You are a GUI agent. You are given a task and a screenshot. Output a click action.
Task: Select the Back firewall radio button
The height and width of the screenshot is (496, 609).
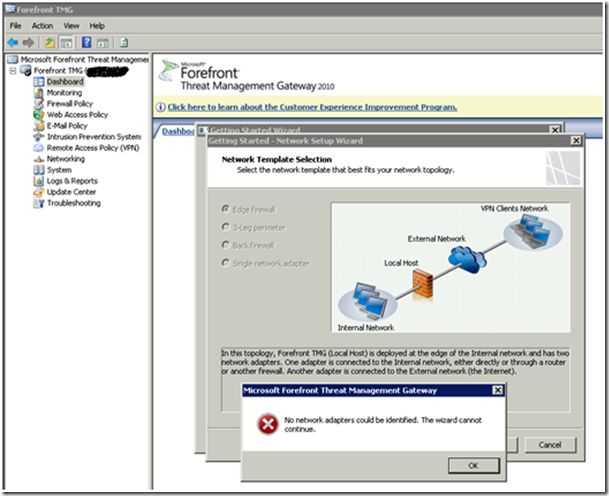point(225,245)
